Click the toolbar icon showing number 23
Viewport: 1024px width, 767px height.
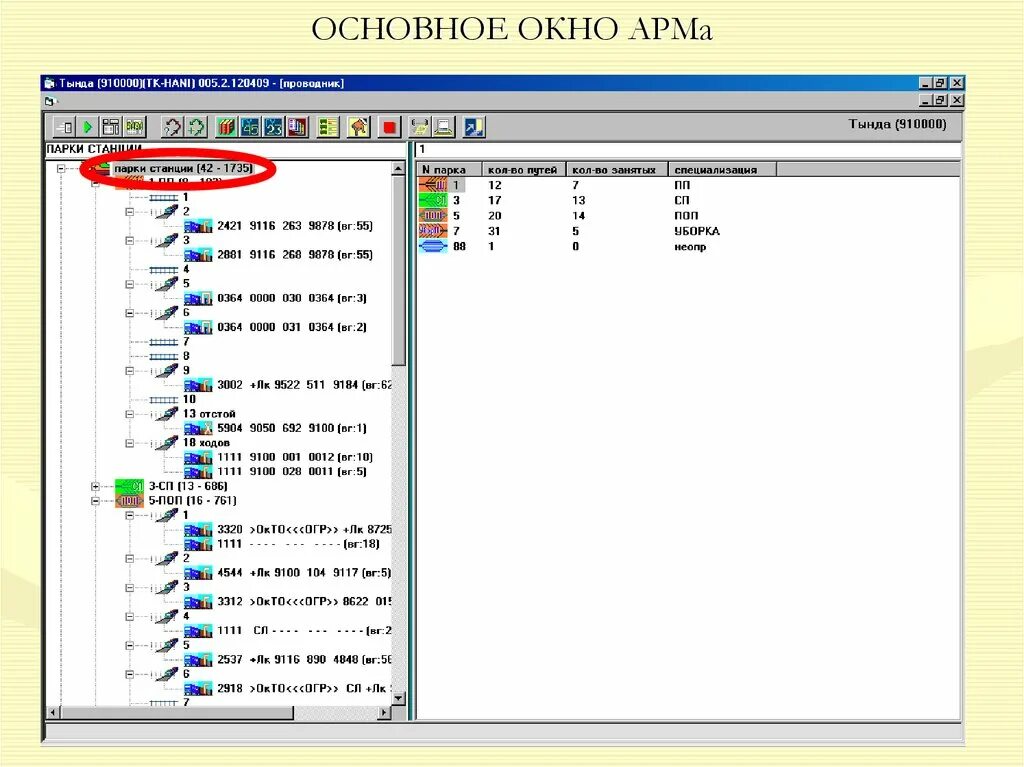click(274, 127)
